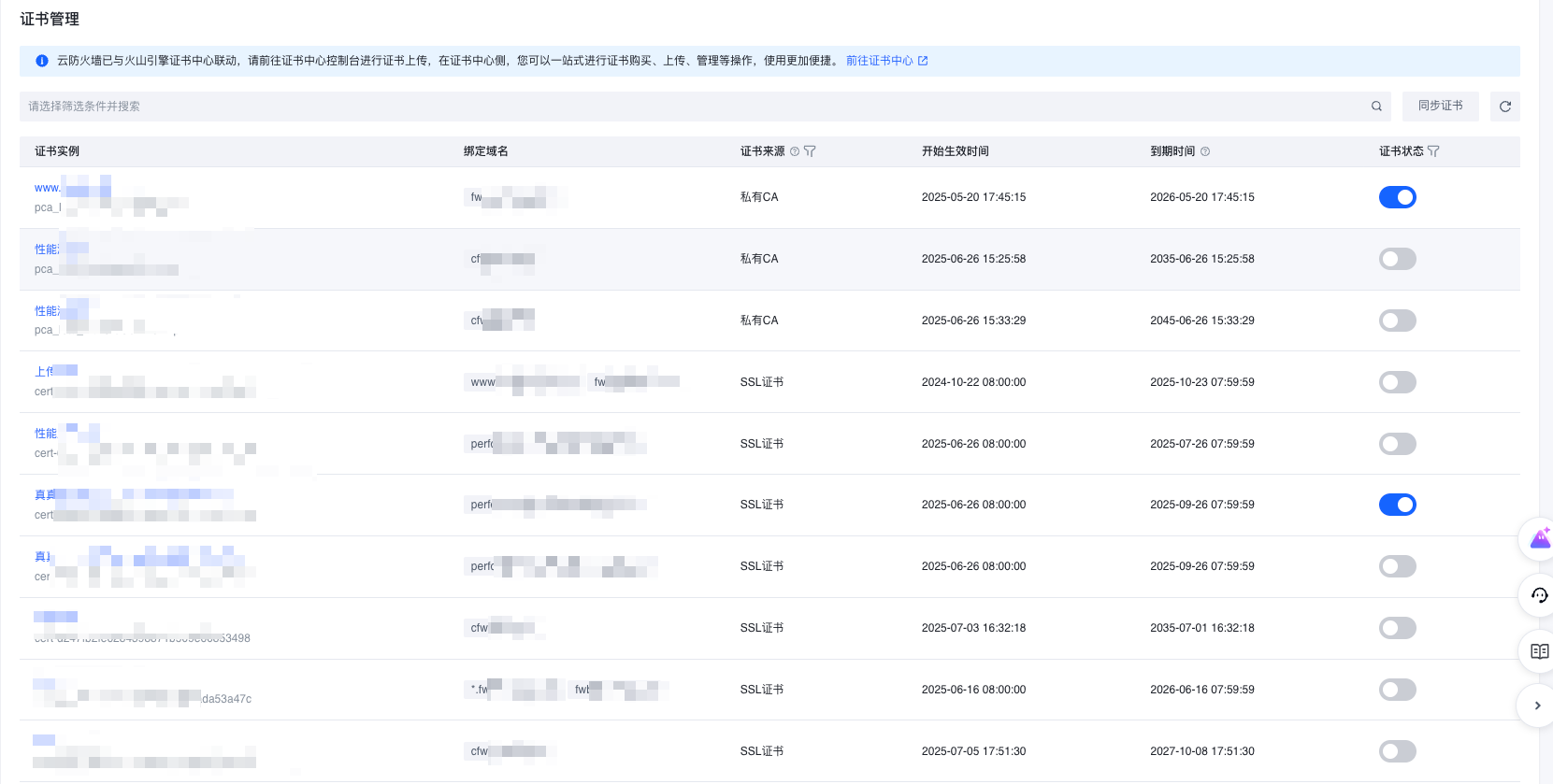This screenshot has height=784, width=1553.
Task: Click SSL证书 in the 2024-10-22 row
Action: pos(762,382)
